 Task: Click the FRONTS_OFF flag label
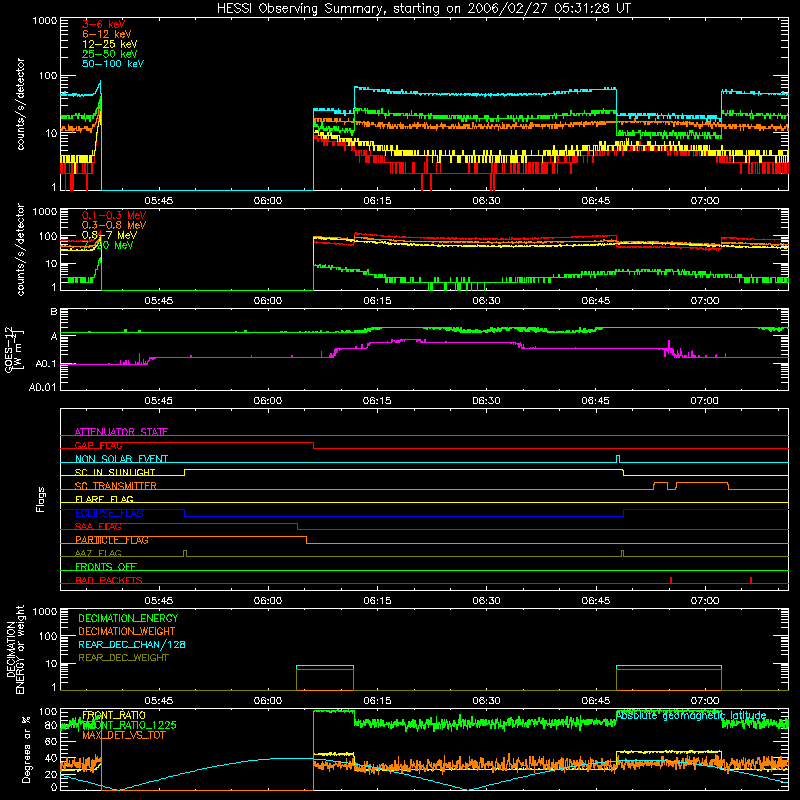106,566
